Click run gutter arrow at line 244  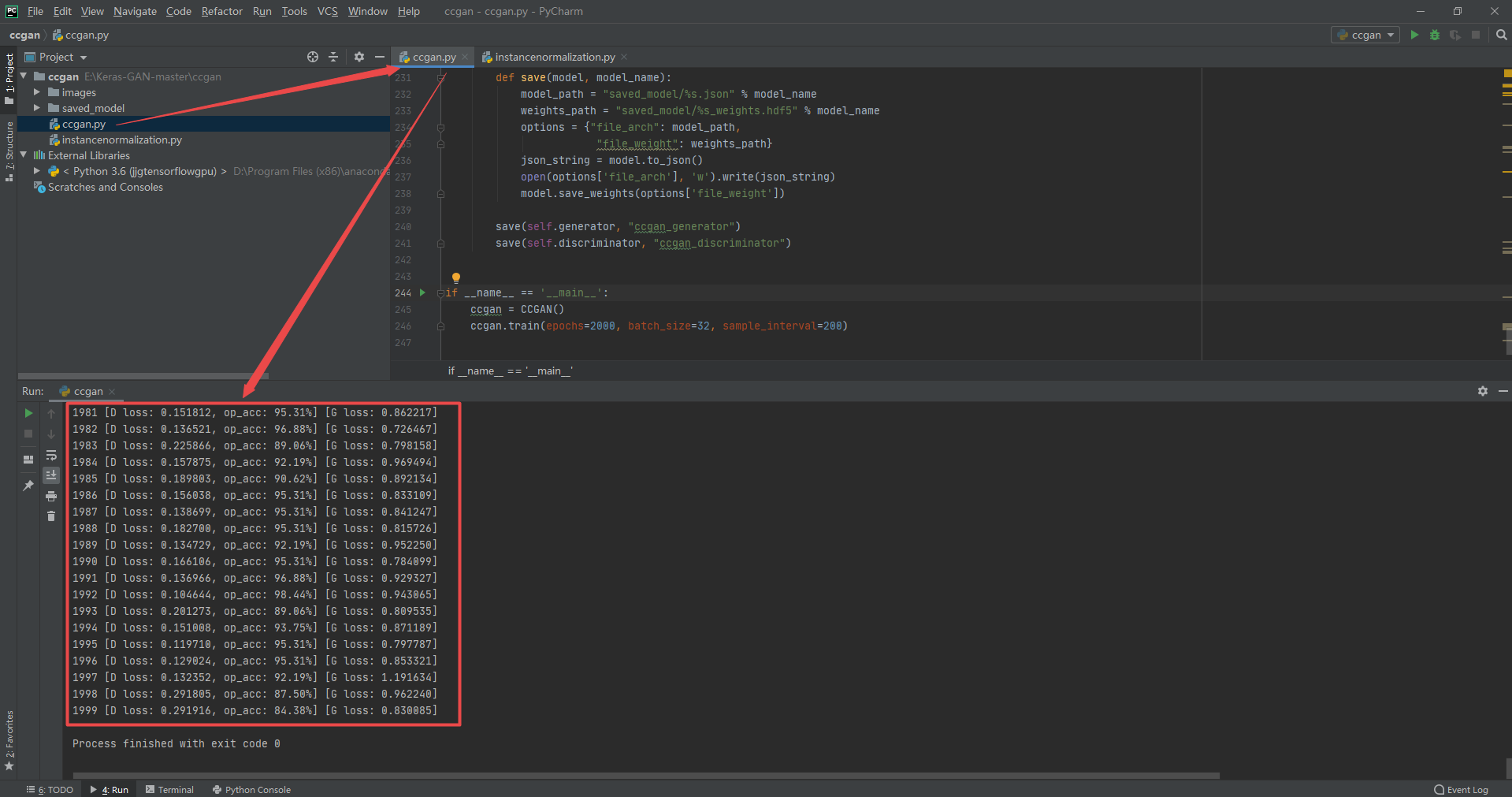tap(422, 292)
